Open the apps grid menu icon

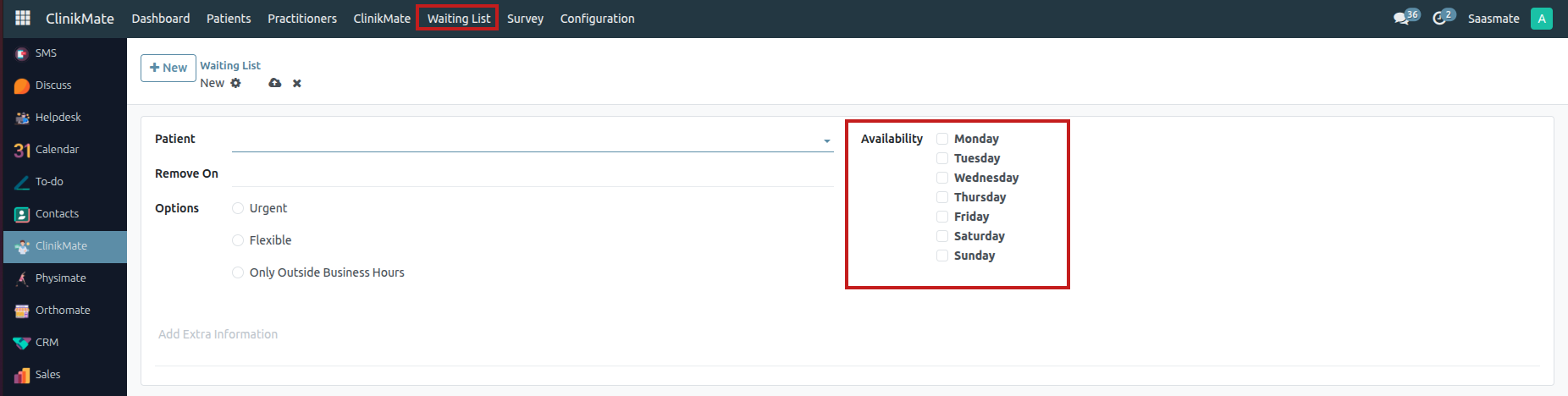click(x=23, y=18)
